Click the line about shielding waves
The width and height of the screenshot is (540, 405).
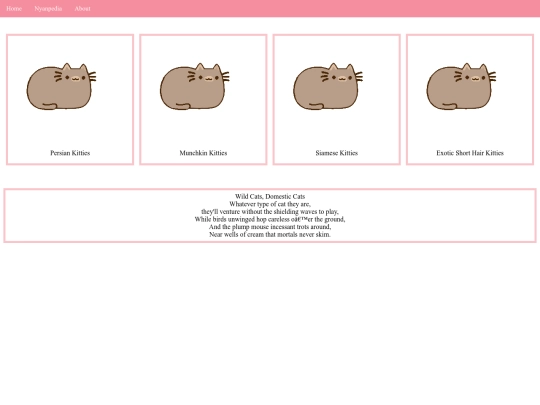tap(270, 212)
